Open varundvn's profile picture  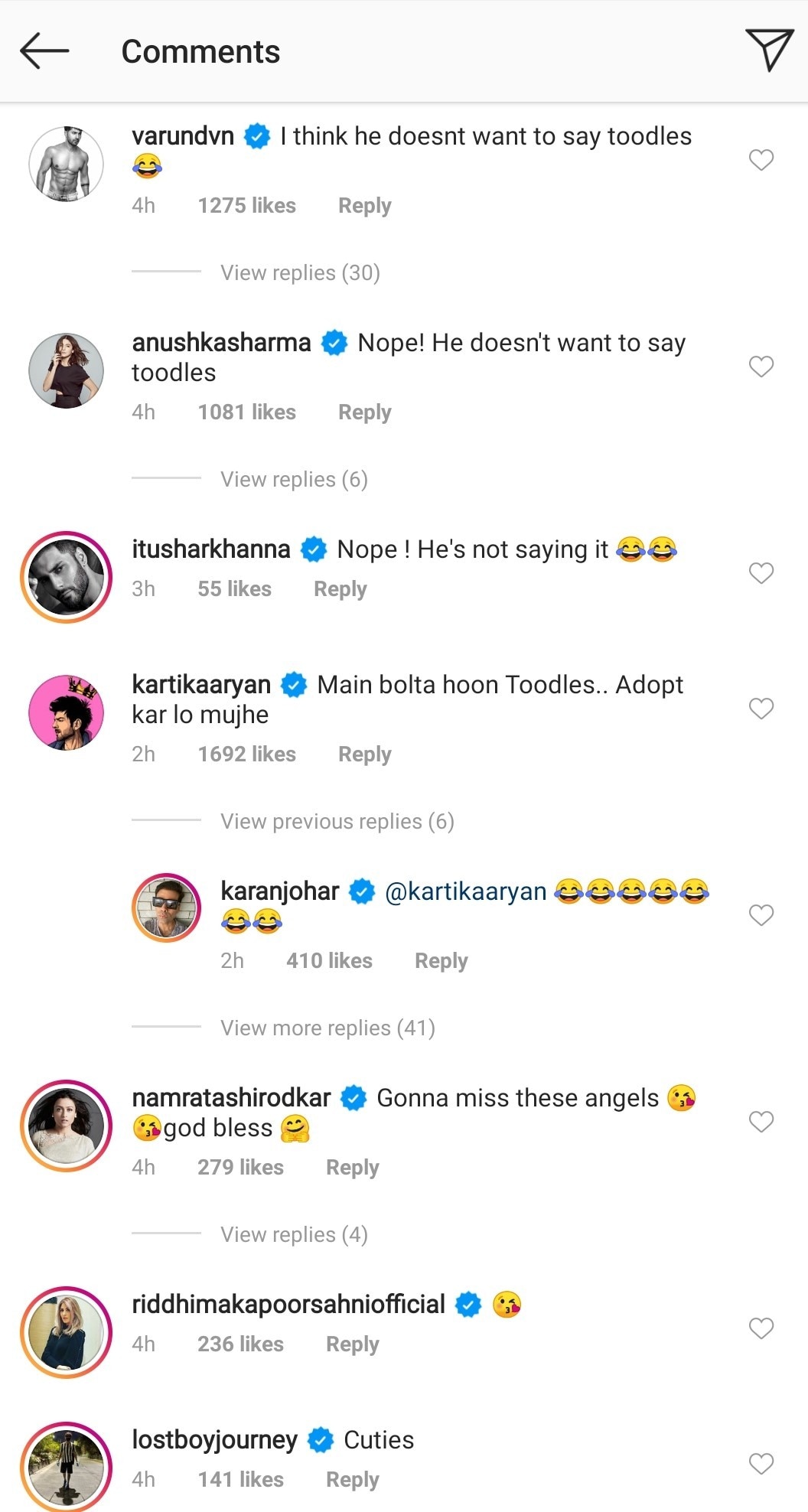coord(66,164)
